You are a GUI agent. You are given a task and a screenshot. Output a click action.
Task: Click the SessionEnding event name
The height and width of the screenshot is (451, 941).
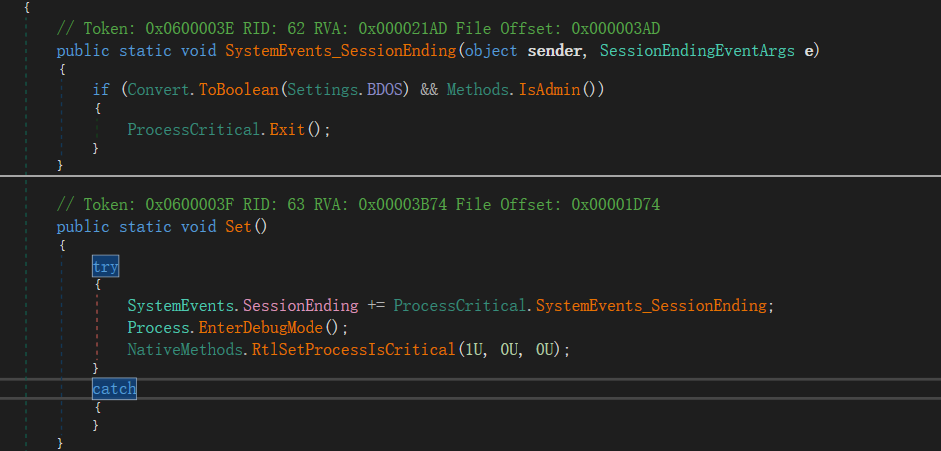tap(300, 306)
